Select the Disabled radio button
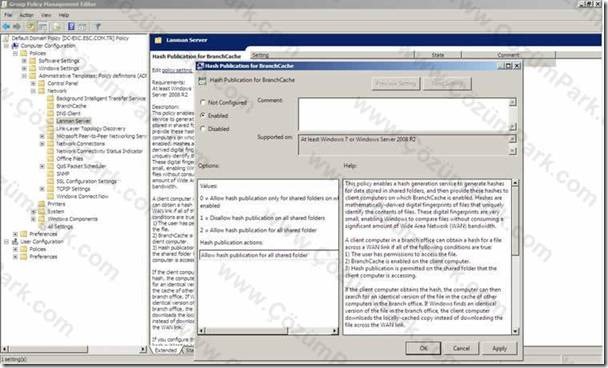 tap(203, 129)
